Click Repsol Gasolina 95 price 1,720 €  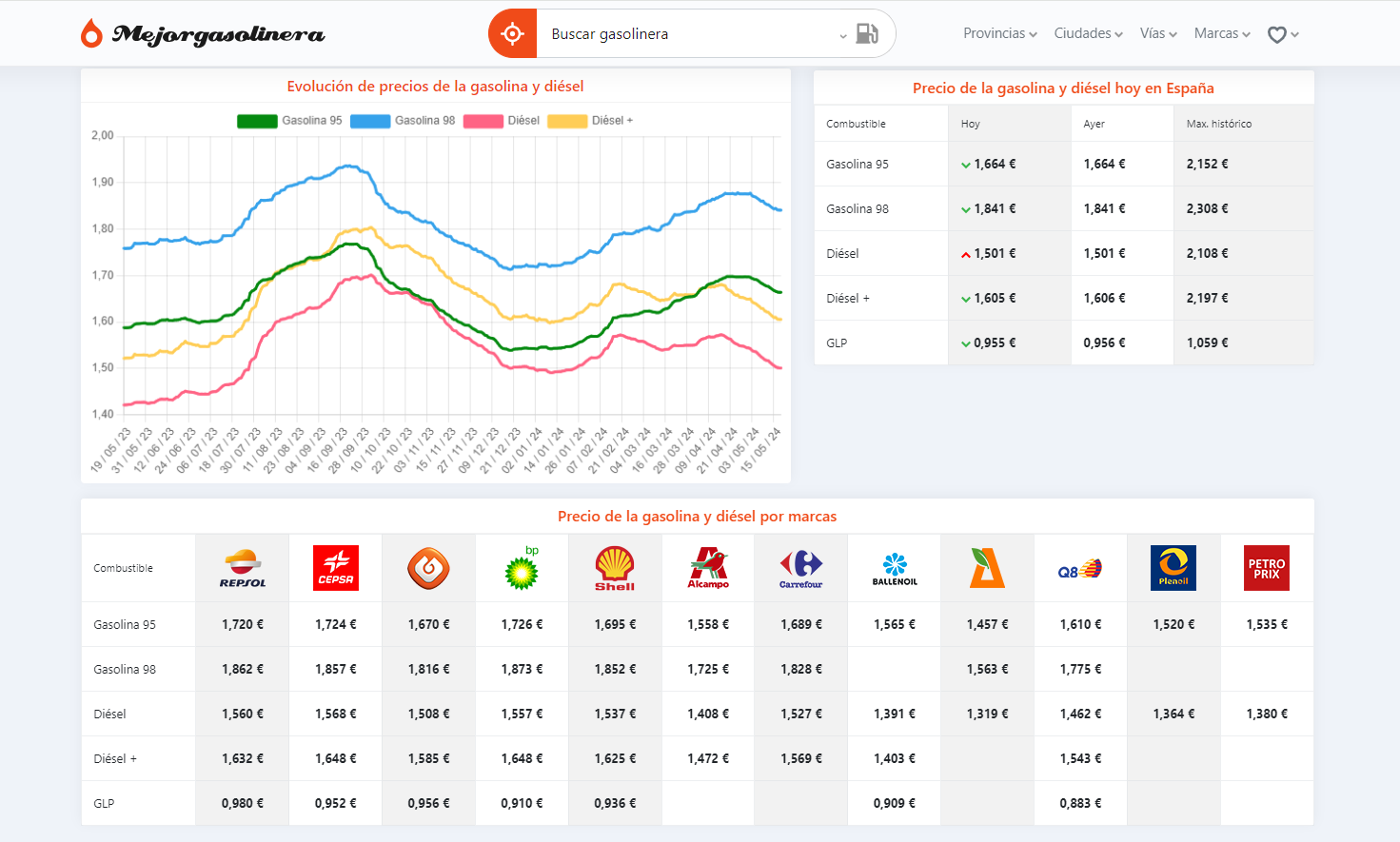(243, 625)
